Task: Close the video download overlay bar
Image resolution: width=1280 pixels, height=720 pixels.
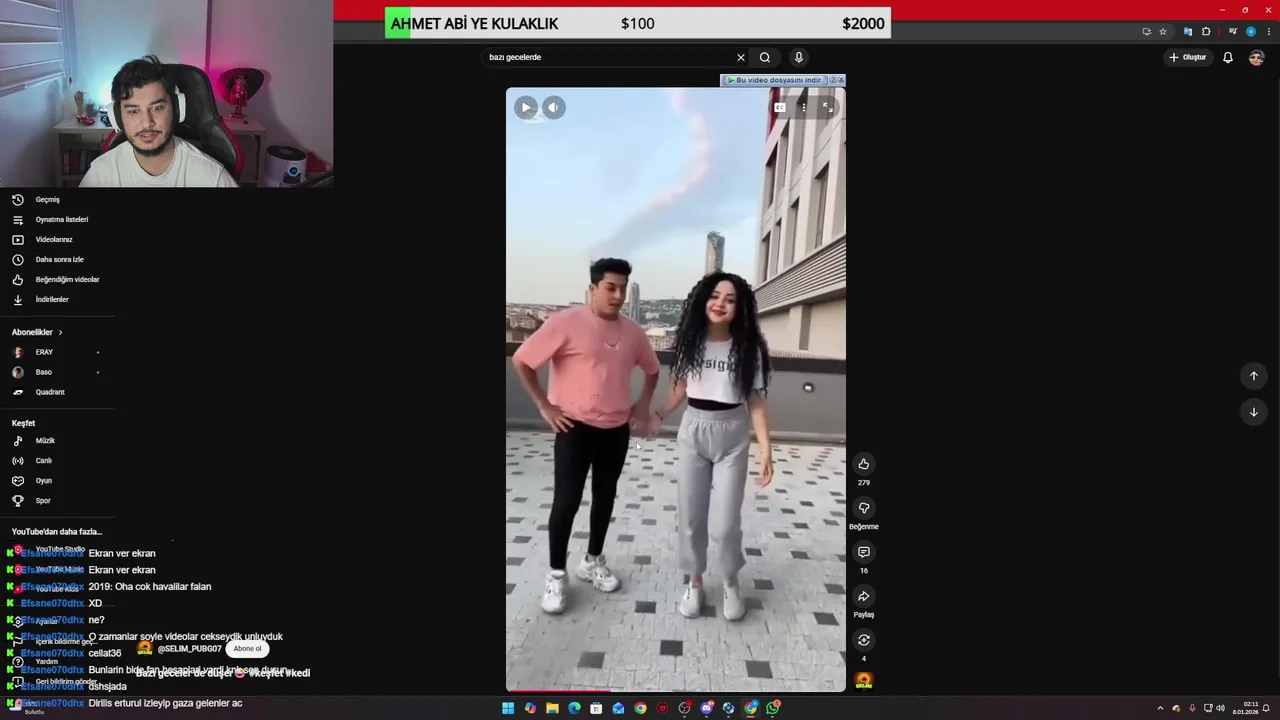Action: [841, 80]
